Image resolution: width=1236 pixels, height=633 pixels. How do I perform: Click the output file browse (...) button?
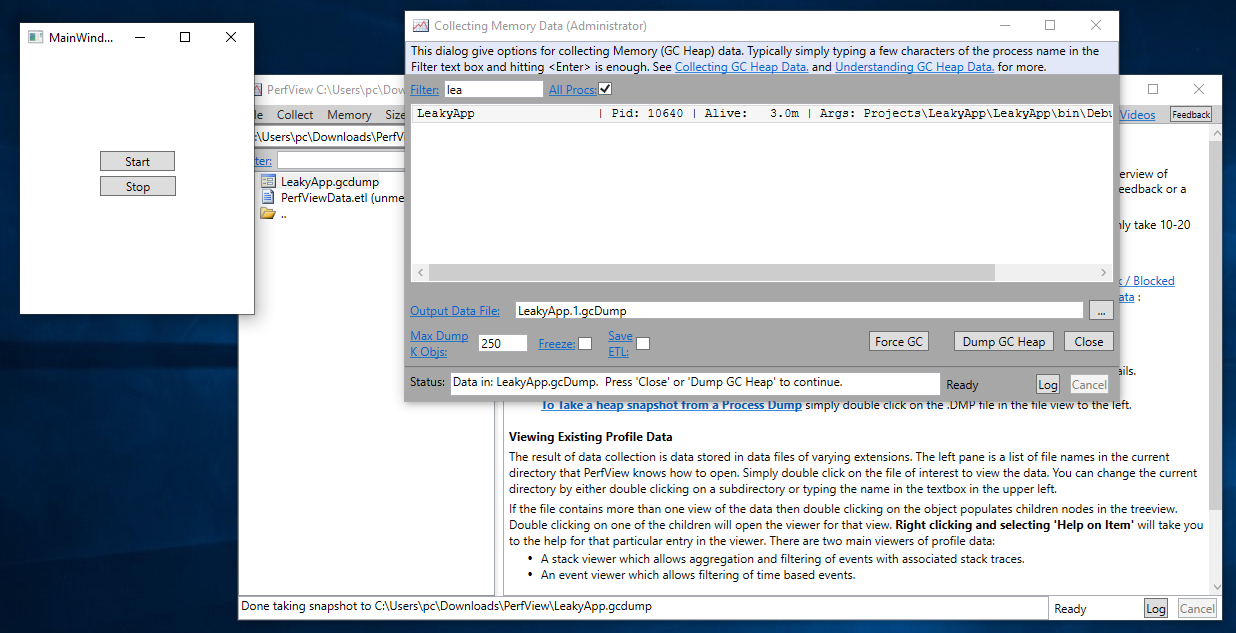[x=1101, y=311]
